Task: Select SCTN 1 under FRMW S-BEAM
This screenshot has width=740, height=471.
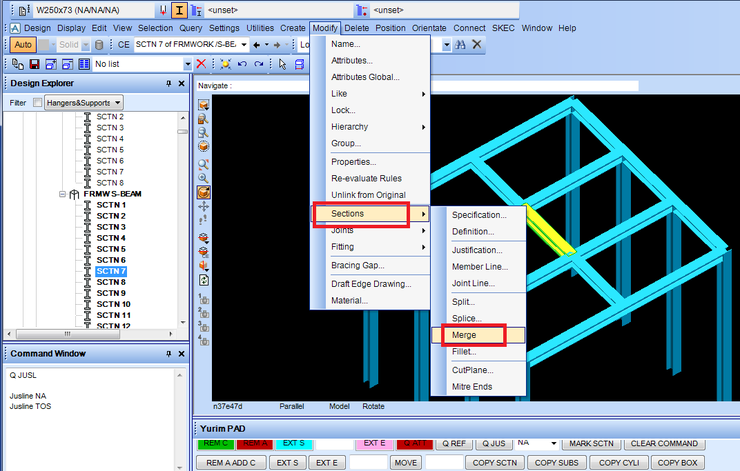Action: [111, 205]
